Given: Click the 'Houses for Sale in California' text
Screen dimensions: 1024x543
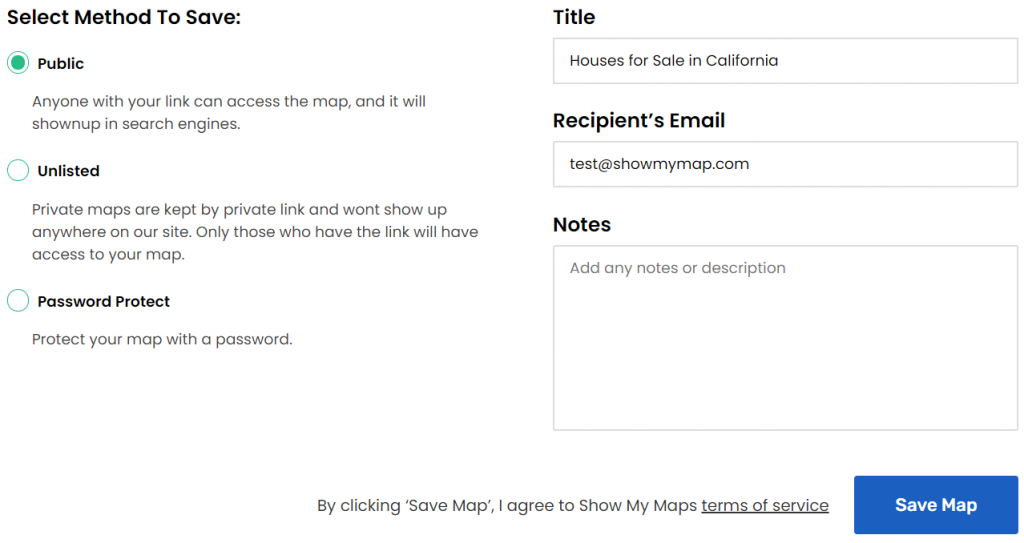Looking at the screenshot, I should [x=674, y=61].
